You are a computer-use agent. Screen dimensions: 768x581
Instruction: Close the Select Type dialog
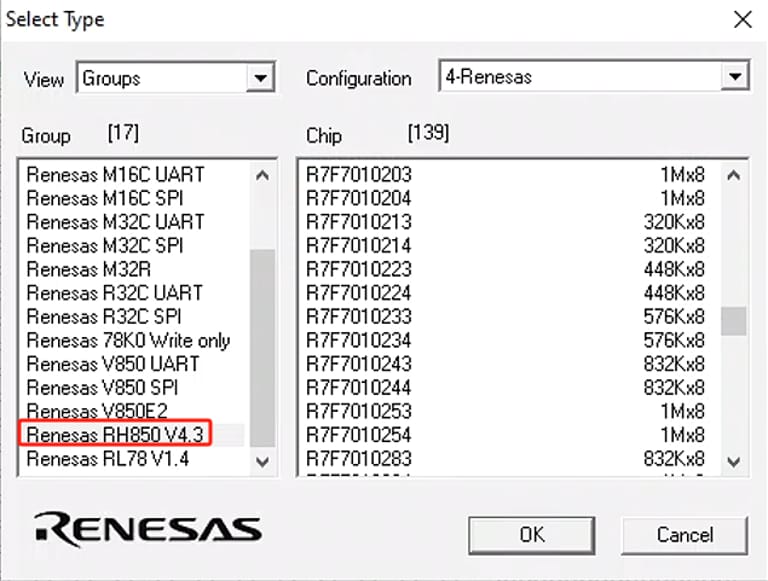point(742,19)
